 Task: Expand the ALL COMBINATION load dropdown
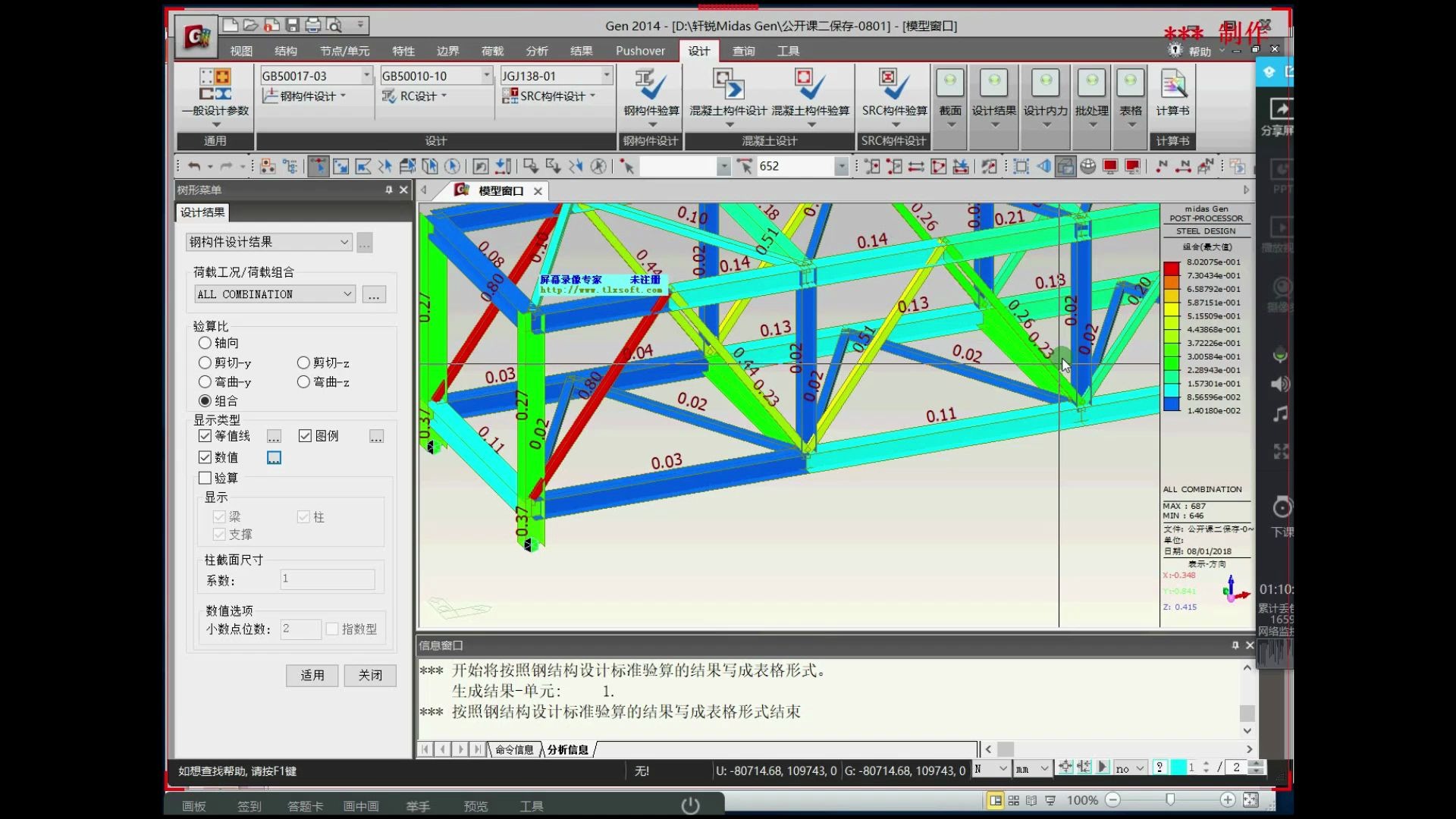click(x=347, y=294)
